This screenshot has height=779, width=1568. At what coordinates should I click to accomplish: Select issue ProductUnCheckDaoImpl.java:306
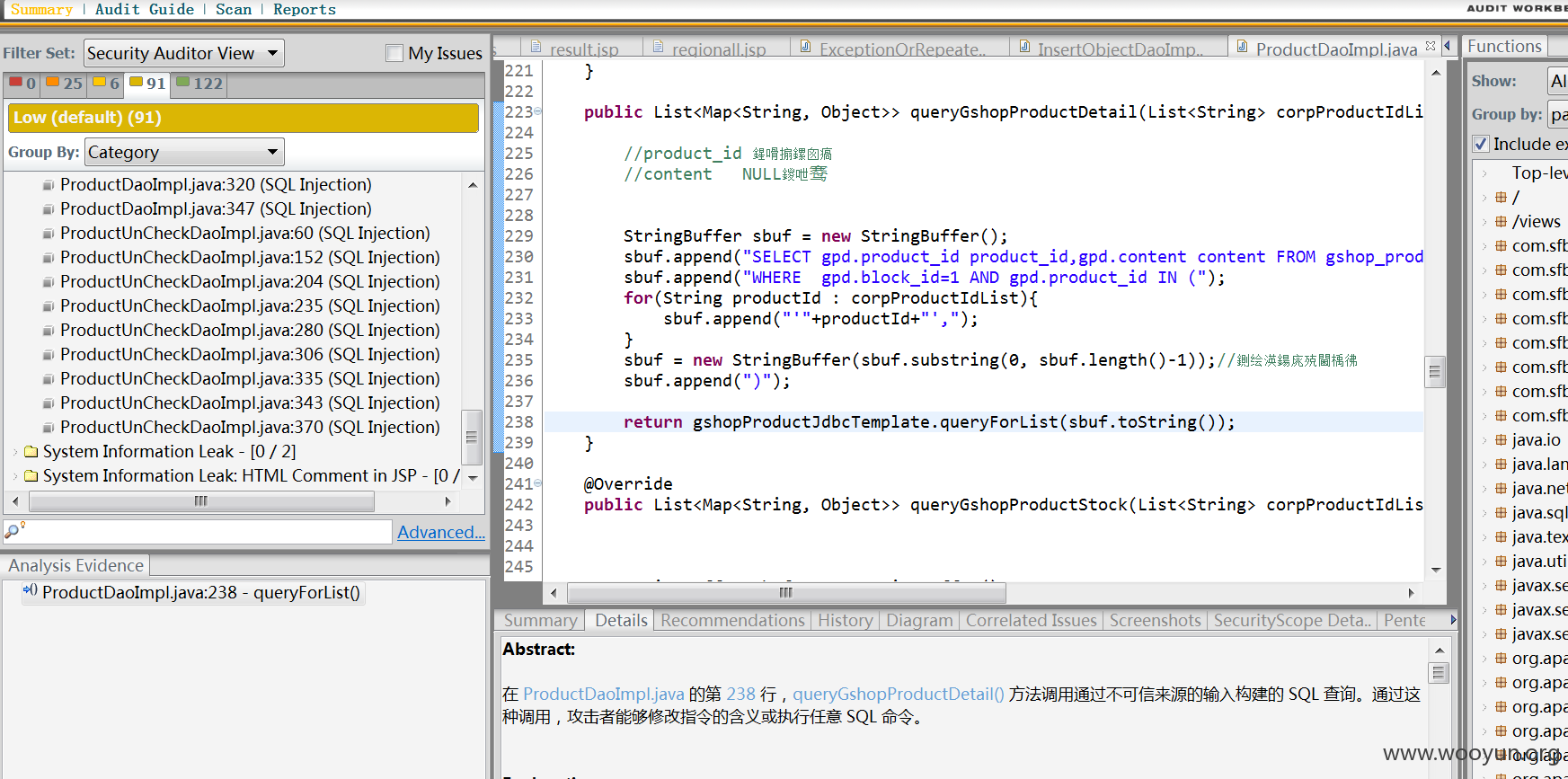[x=250, y=354]
